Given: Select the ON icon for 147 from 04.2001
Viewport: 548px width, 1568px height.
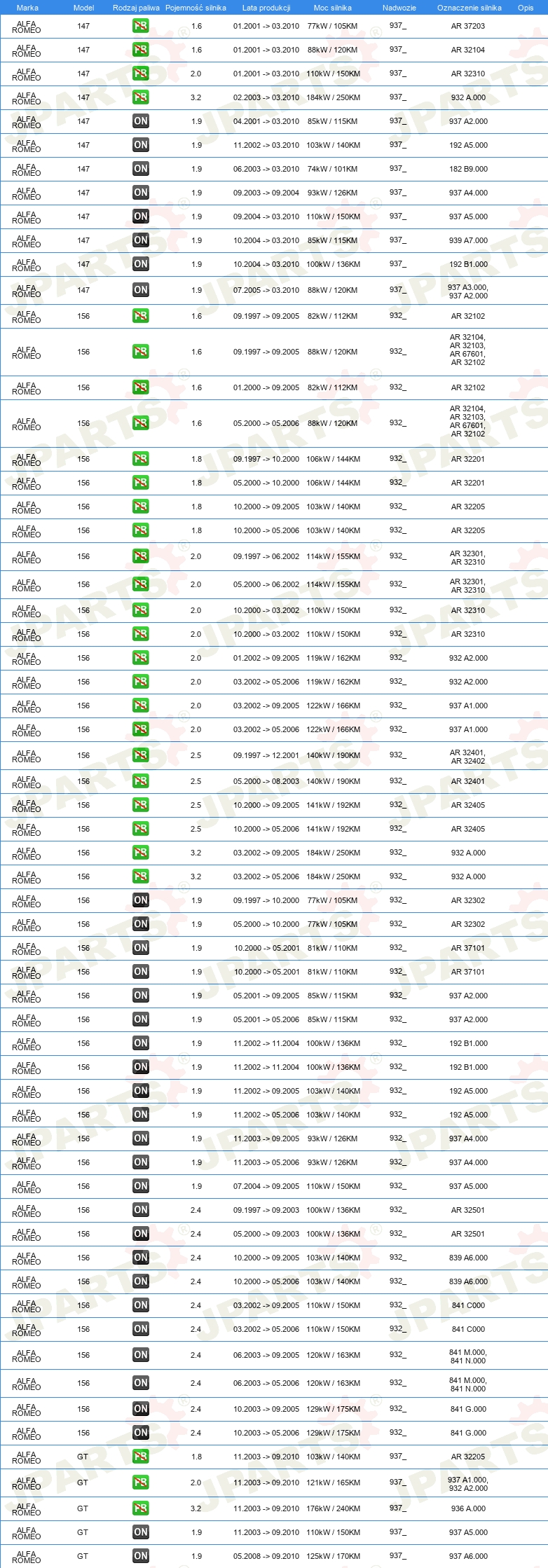Looking at the screenshot, I should [140, 121].
